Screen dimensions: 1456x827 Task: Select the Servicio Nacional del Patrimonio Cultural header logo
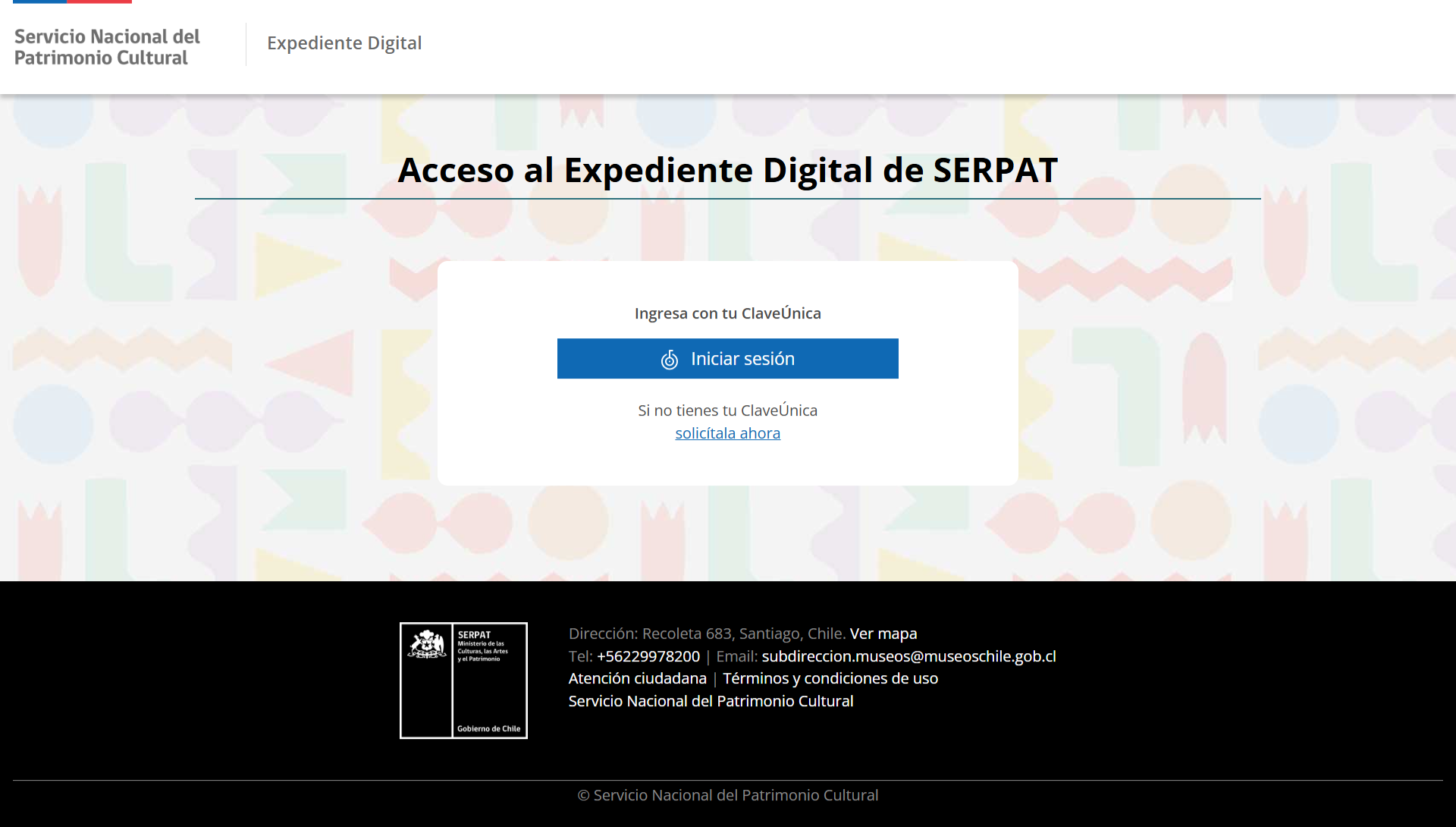[x=106, y=46]
